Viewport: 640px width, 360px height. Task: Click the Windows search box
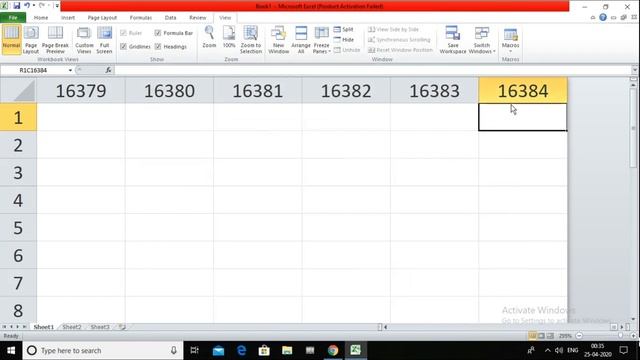click(102, 350)
